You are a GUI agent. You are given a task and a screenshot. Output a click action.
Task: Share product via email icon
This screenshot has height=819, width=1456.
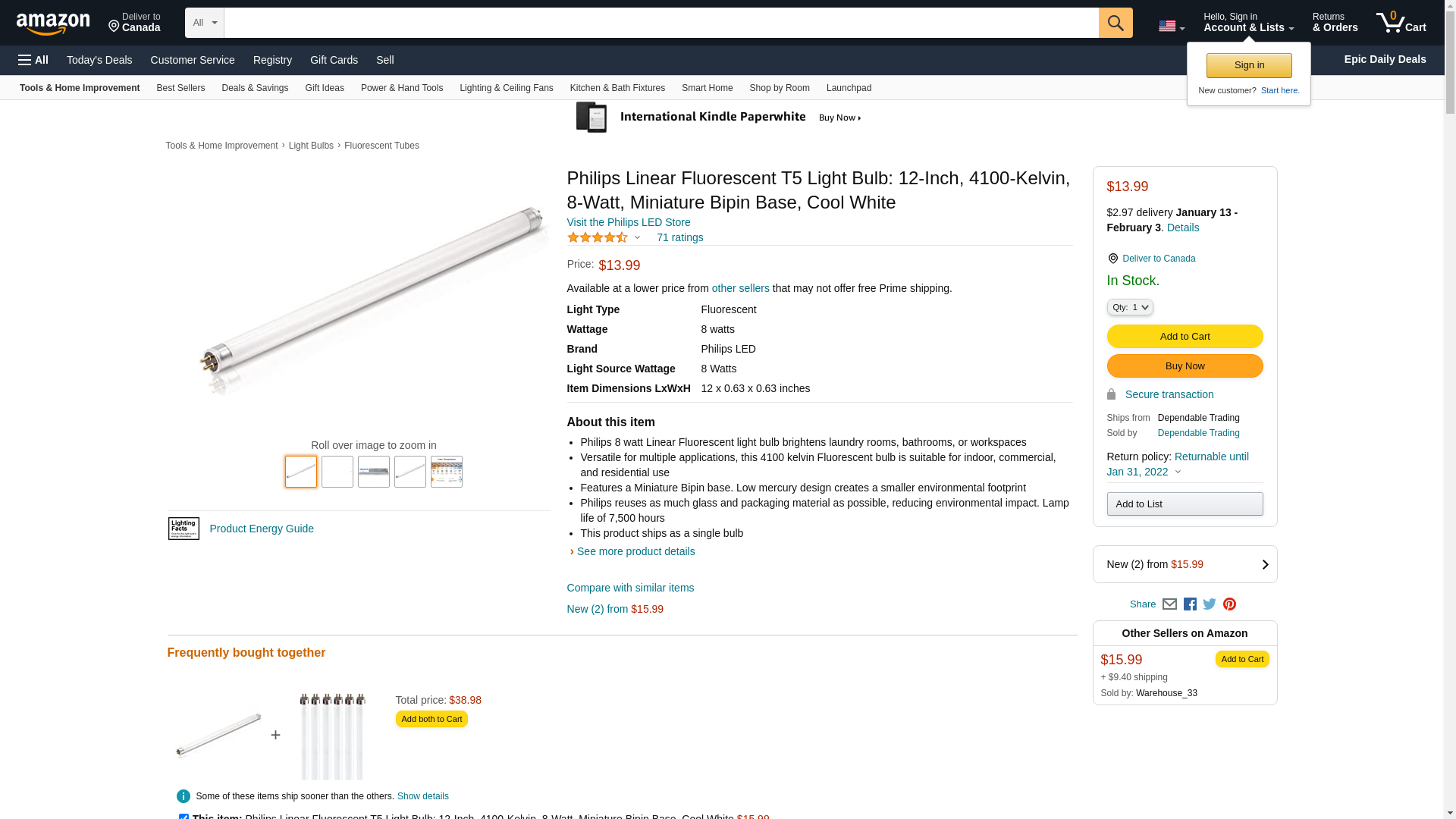(1169, 604)
